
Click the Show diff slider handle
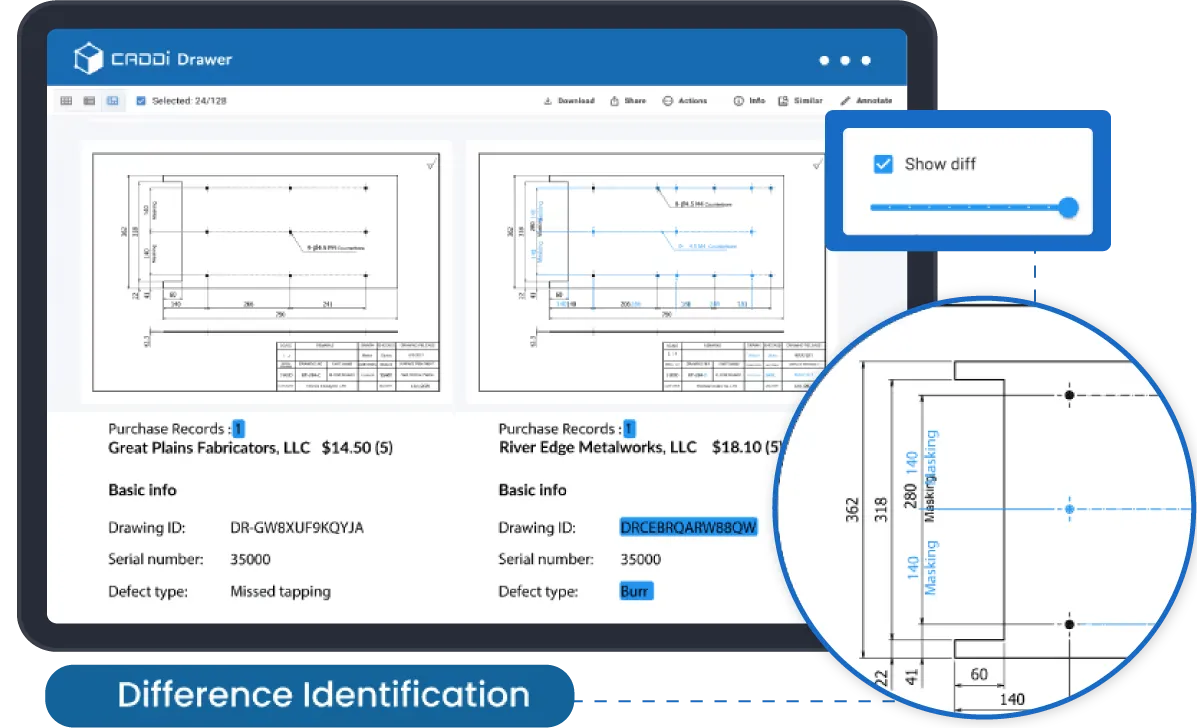pyautogui.click(x=1068, y=207)
